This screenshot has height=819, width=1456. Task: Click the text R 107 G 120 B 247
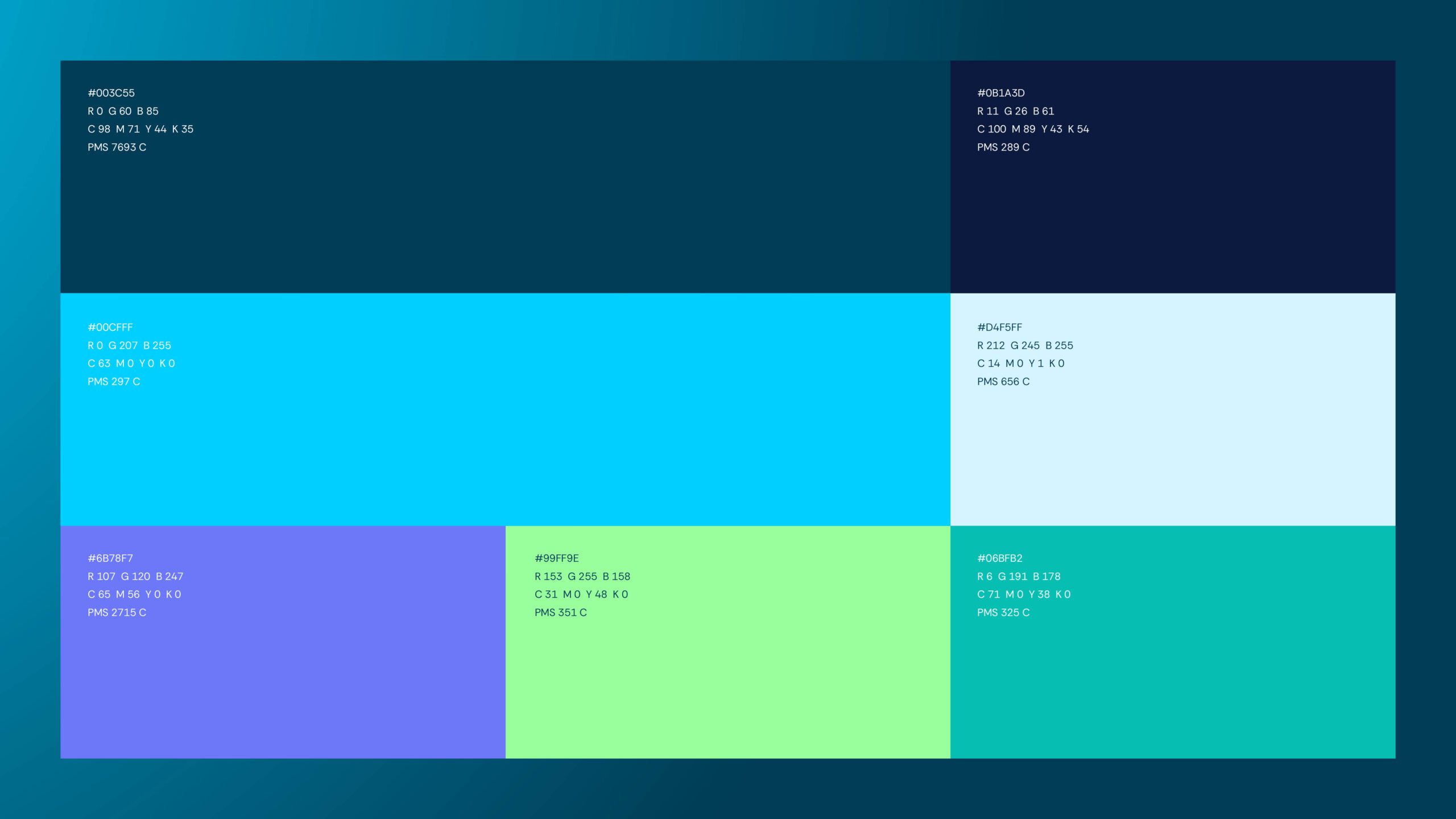[135, 577]
